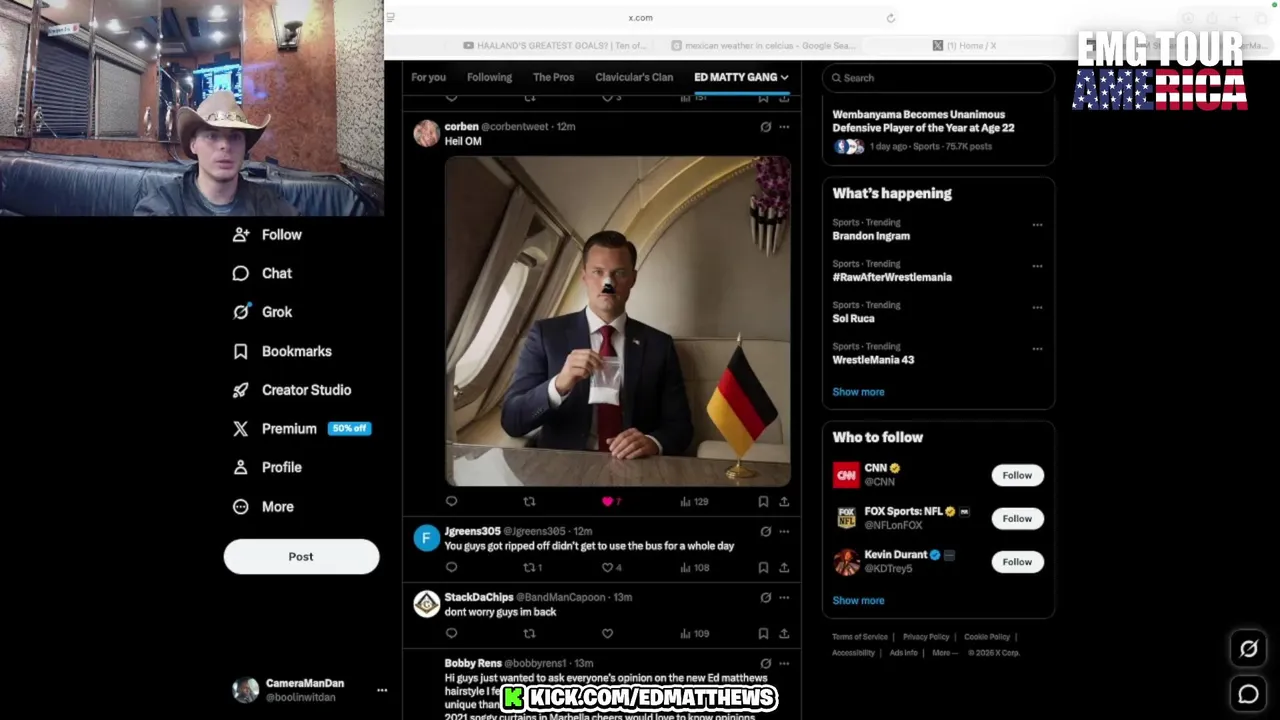Follow the CNN account

click(x=1017, y=475)
